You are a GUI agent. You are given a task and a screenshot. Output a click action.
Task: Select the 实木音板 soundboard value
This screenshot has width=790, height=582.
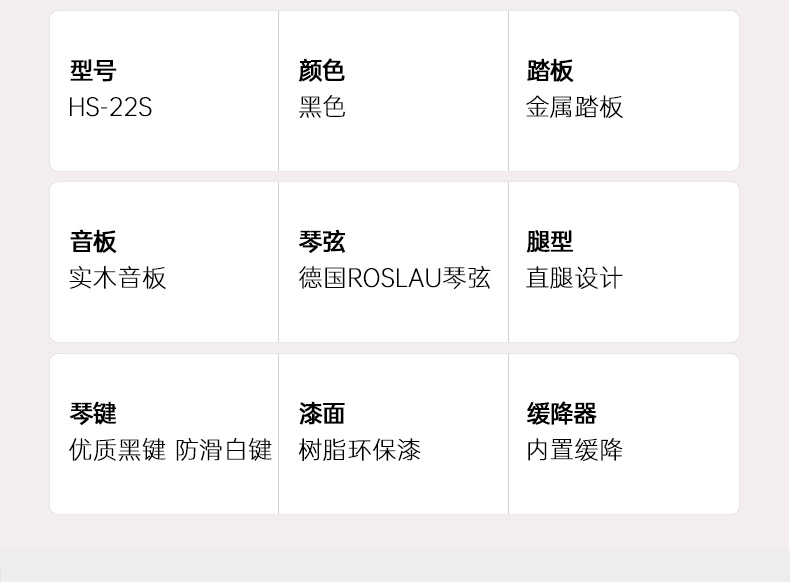[117, 278]
